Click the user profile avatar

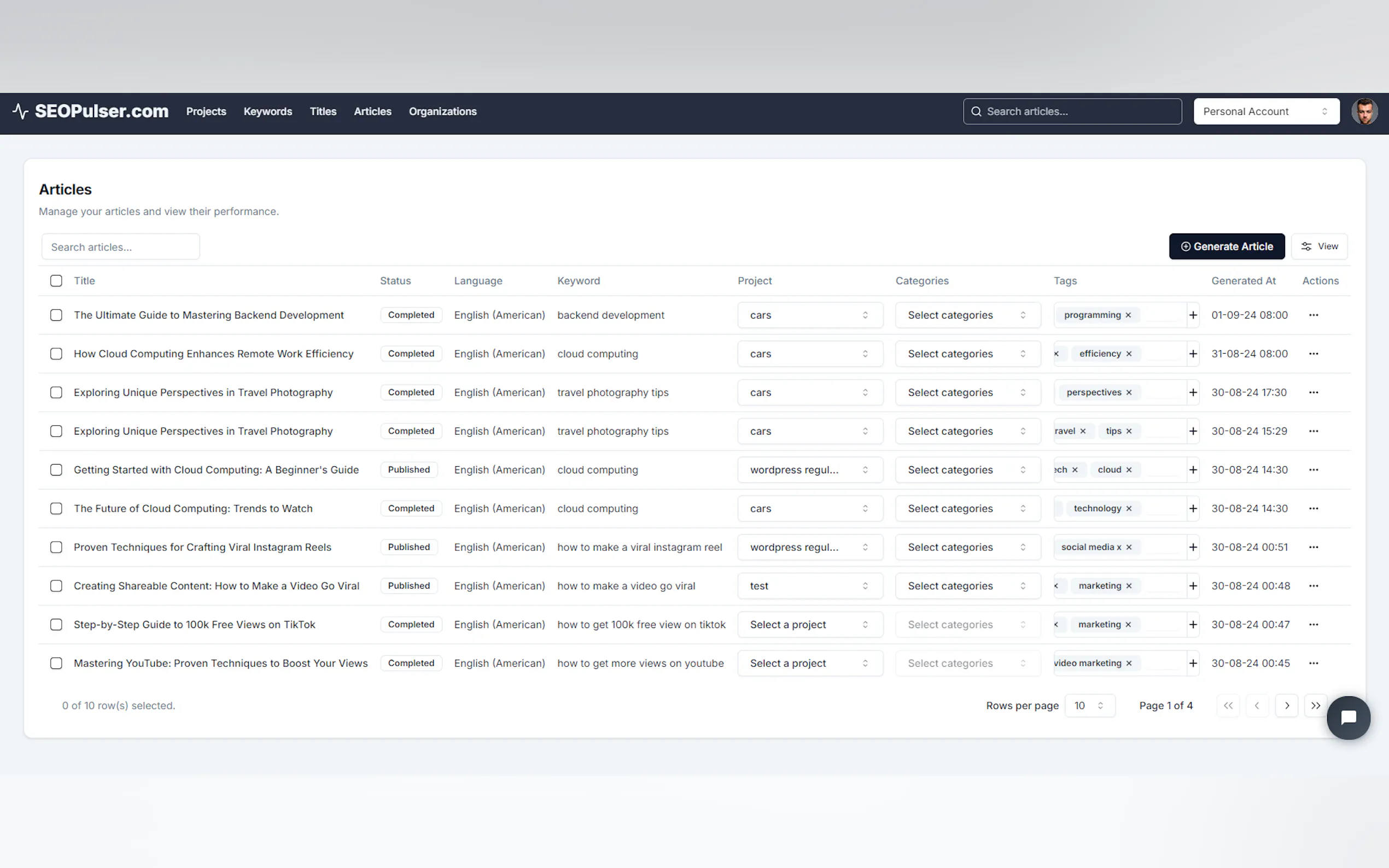(1364, 112)
